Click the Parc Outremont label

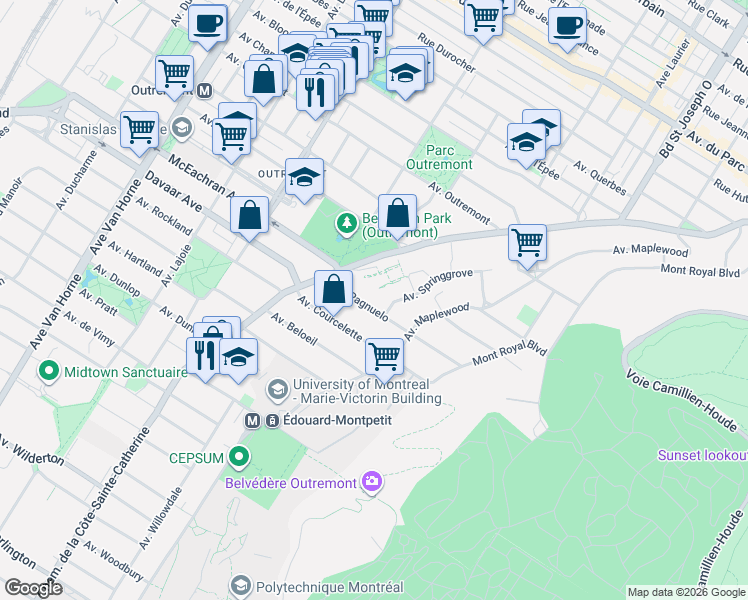click(439, 157)
